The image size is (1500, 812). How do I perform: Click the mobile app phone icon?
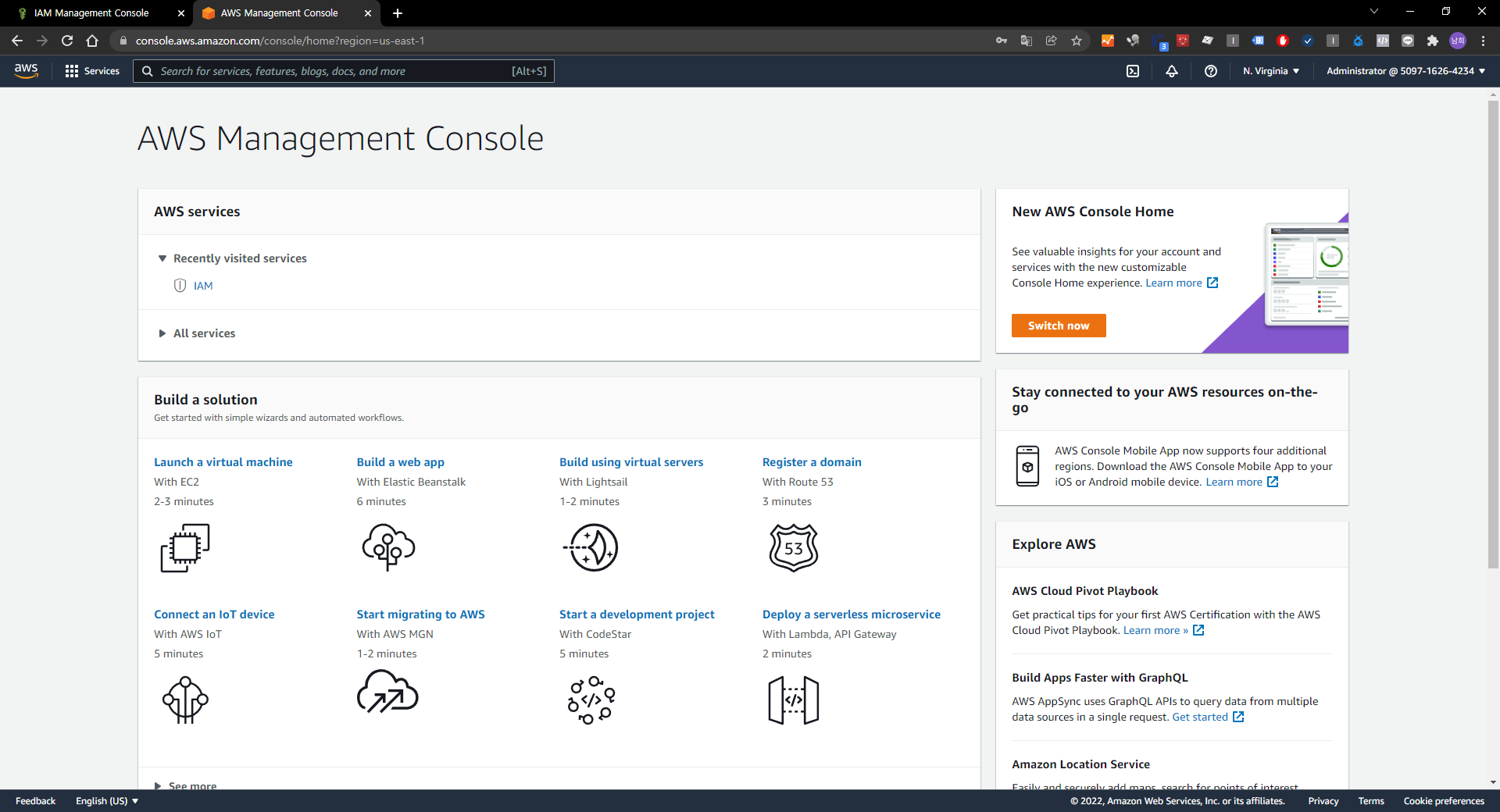click(x=1027, y=466)
